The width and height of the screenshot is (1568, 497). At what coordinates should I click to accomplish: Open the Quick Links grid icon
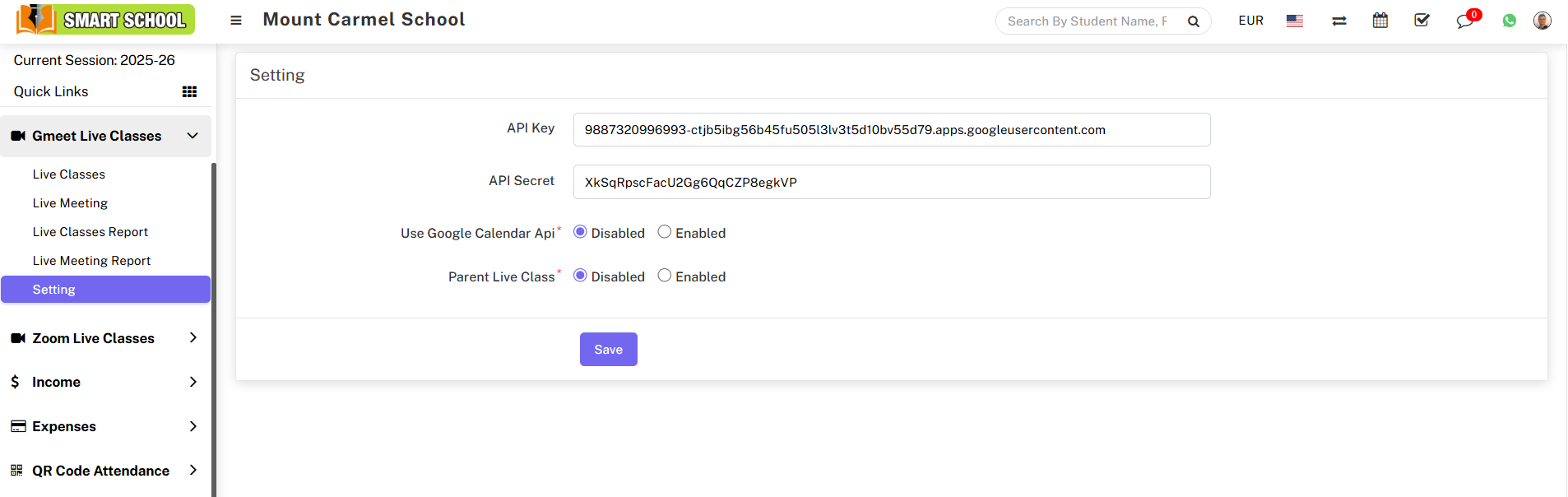[x=189, y=91]
